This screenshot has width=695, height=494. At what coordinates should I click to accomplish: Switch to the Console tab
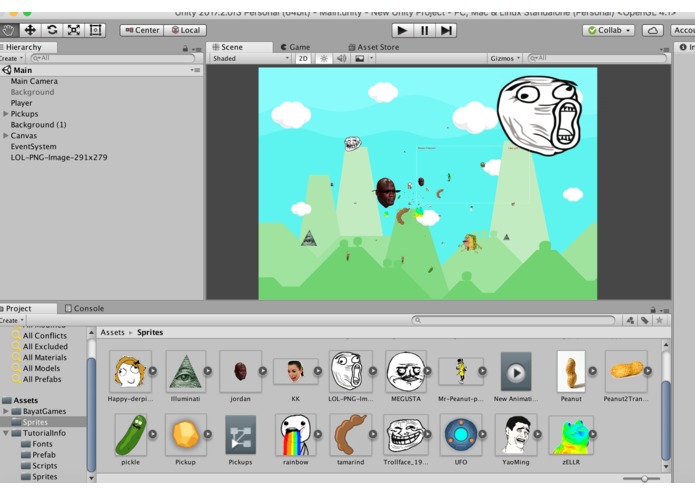coord(85,308)
